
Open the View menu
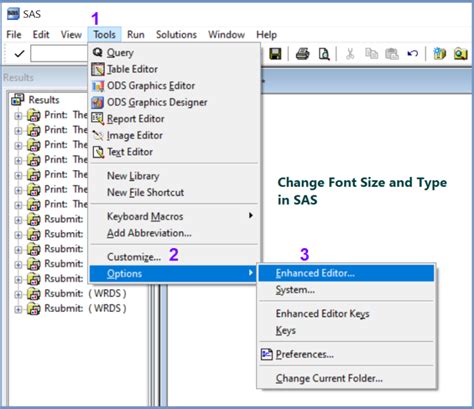tap(71, 35)
